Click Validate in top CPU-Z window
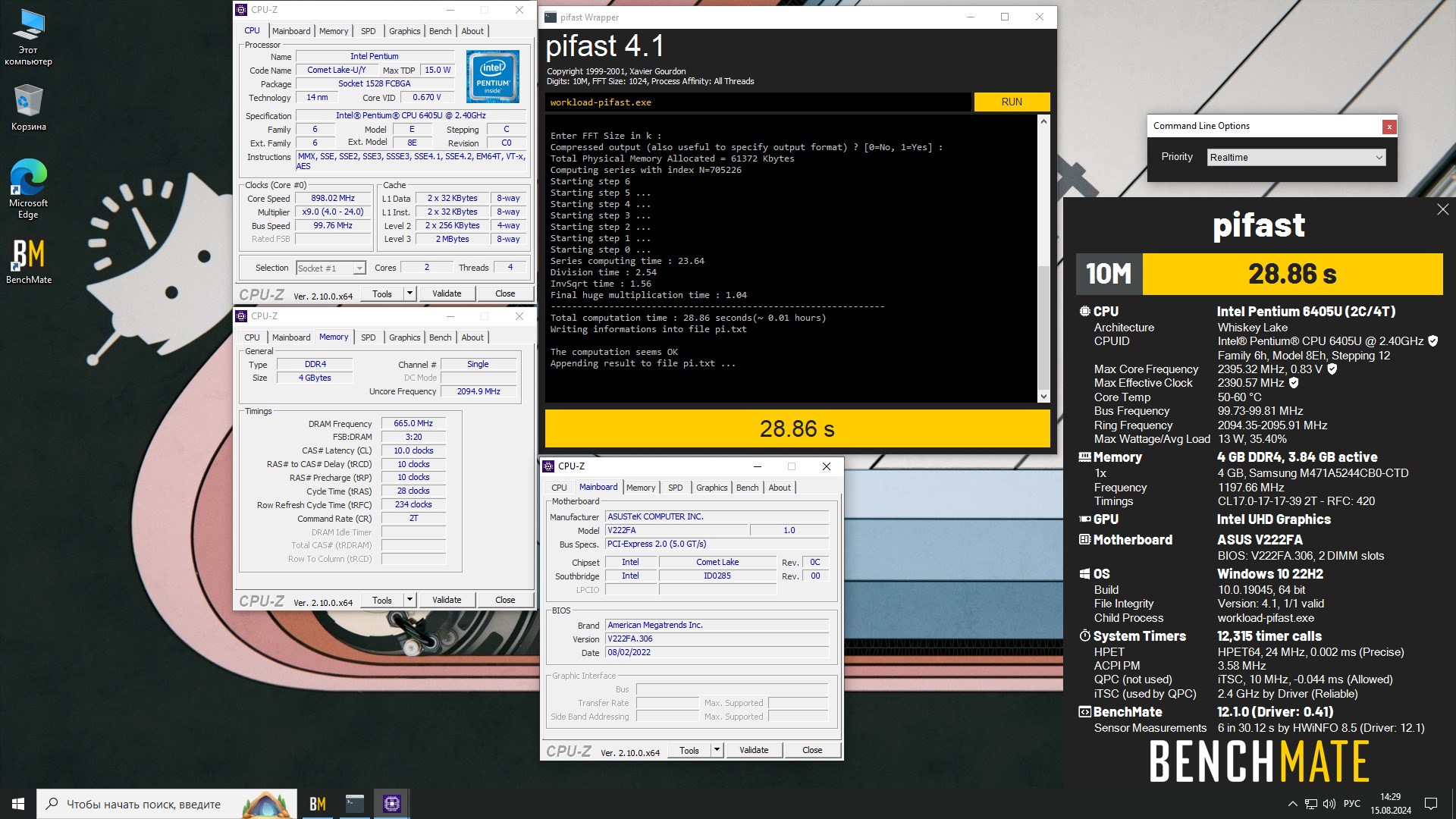The image size is (1456, 819). [447, 293]
